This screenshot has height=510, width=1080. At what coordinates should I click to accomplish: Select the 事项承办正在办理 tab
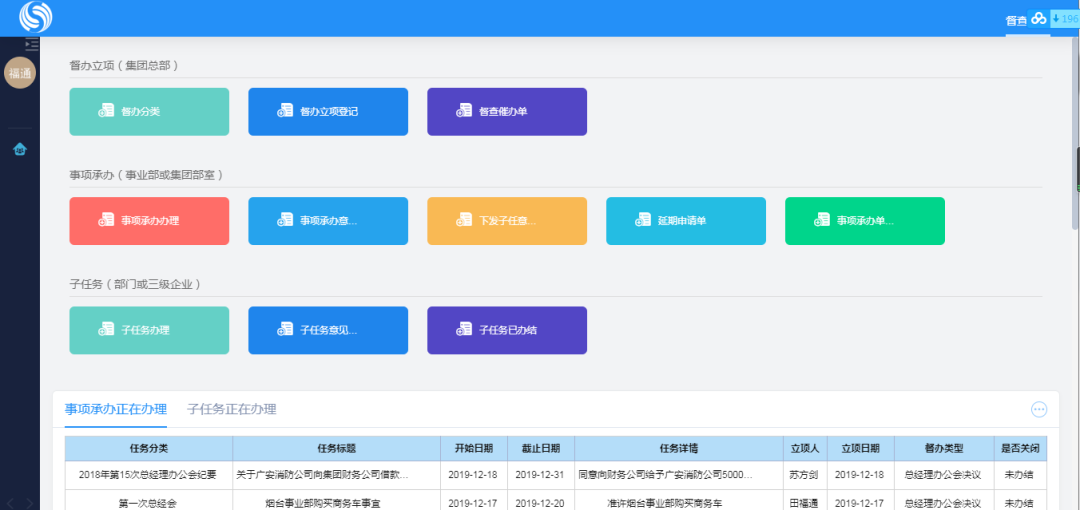coord(116,409)
